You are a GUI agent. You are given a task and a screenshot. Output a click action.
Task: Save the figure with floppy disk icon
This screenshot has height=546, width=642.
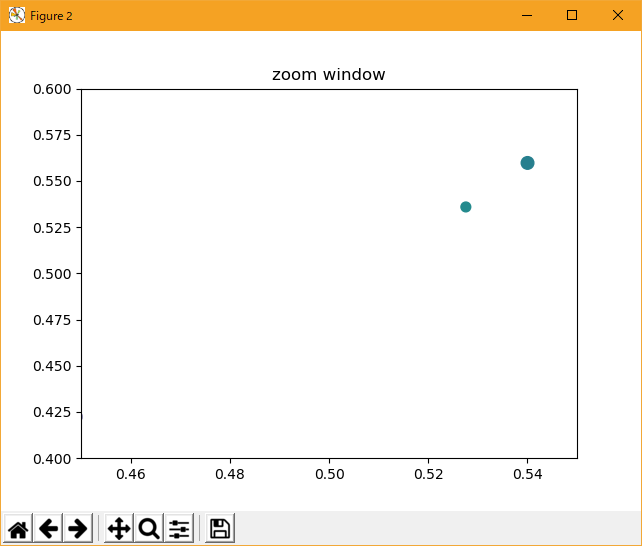click(x=220, y=529)
